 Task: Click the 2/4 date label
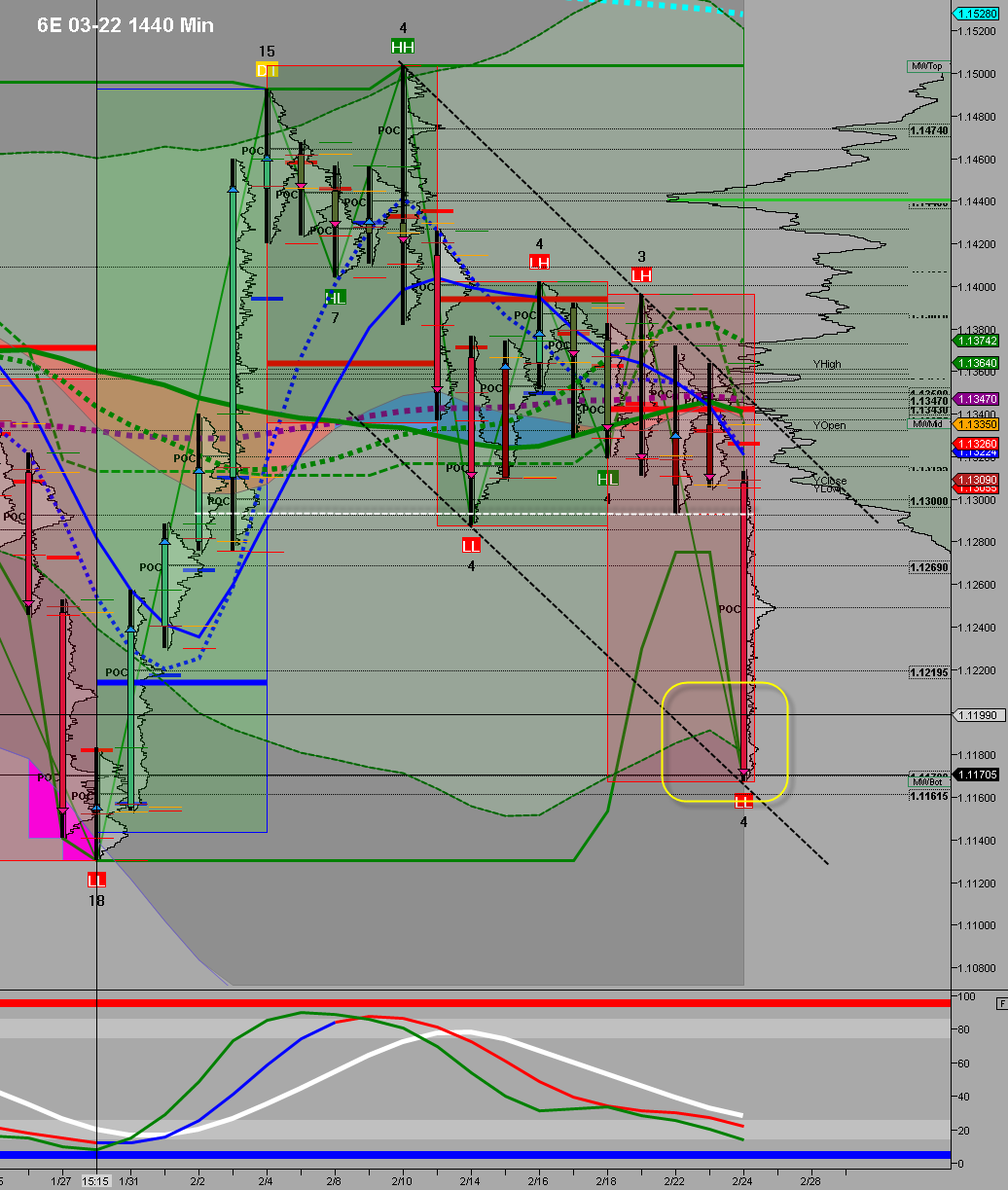(x=267, y=1181)
